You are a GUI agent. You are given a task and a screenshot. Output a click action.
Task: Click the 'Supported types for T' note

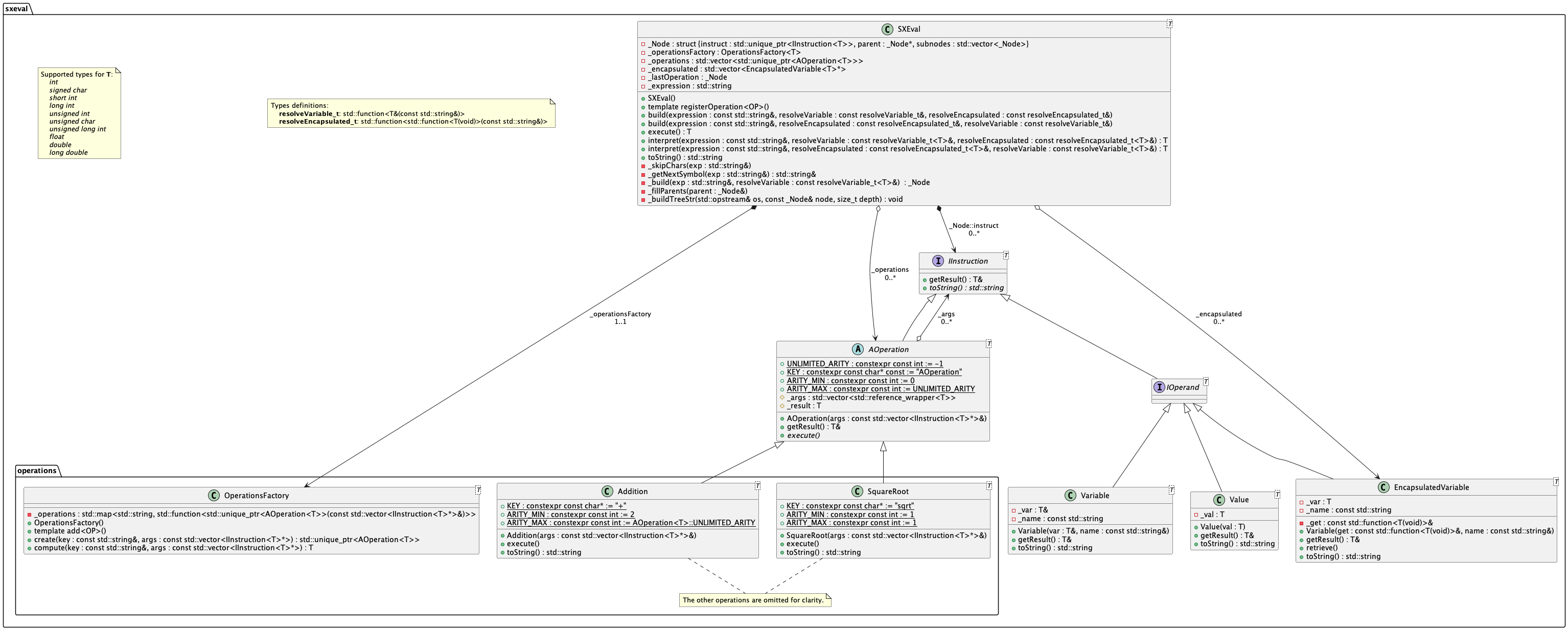79,113
